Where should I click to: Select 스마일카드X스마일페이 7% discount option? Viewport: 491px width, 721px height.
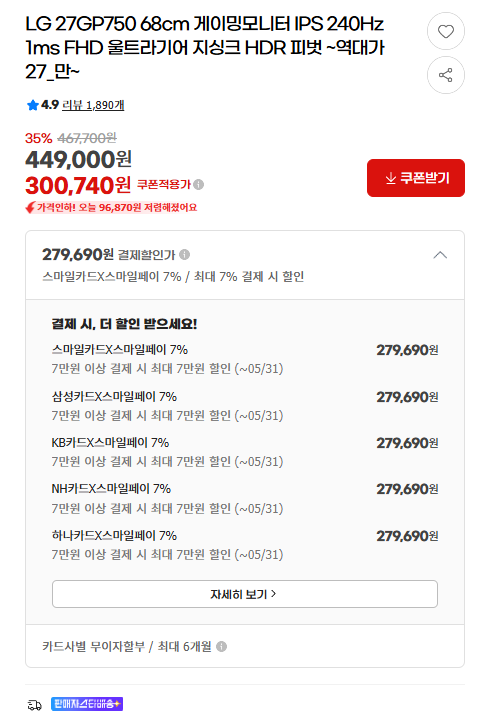point(245,359)
